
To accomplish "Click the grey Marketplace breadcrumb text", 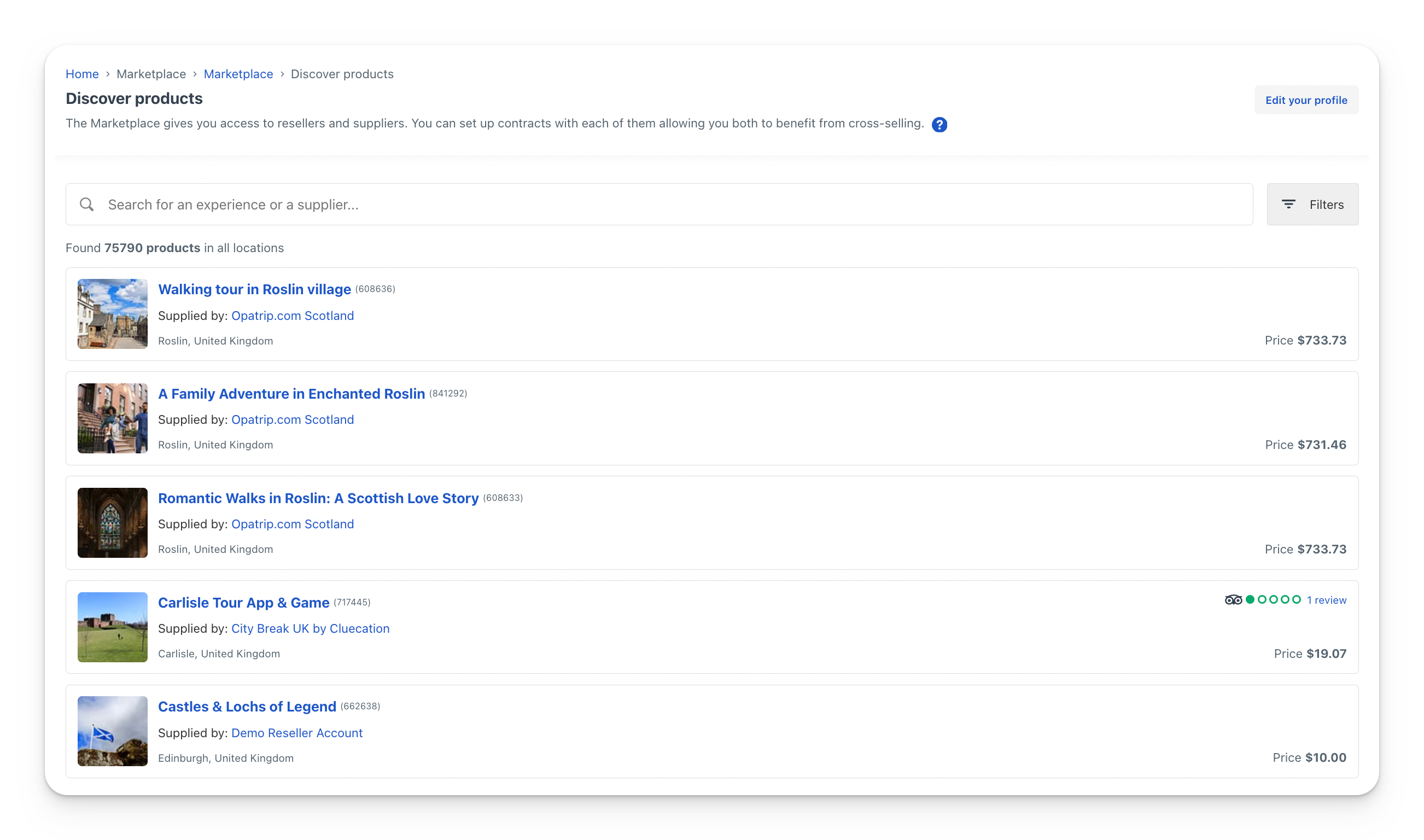I will coord(151,74).
